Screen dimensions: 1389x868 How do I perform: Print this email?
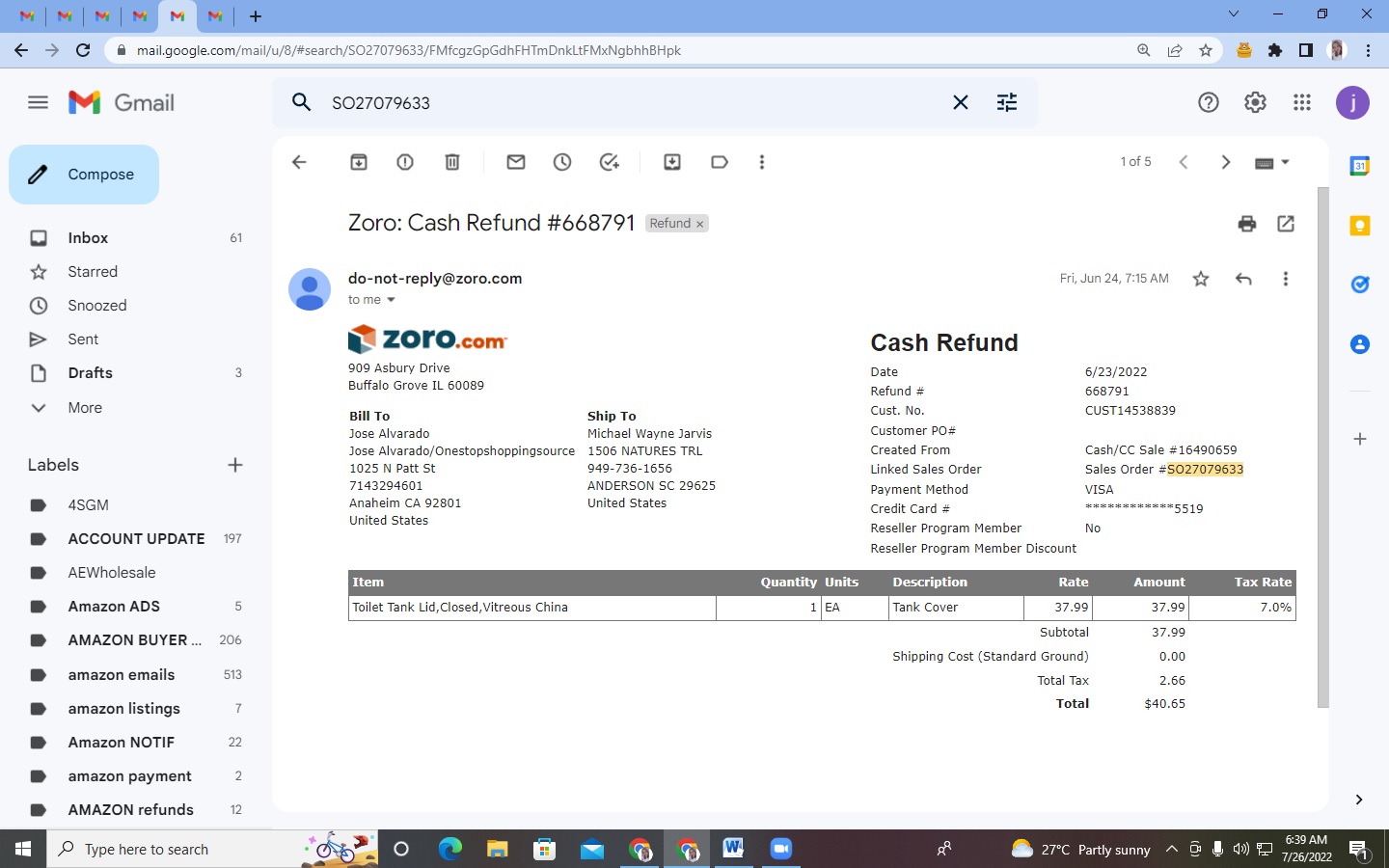1247,224
